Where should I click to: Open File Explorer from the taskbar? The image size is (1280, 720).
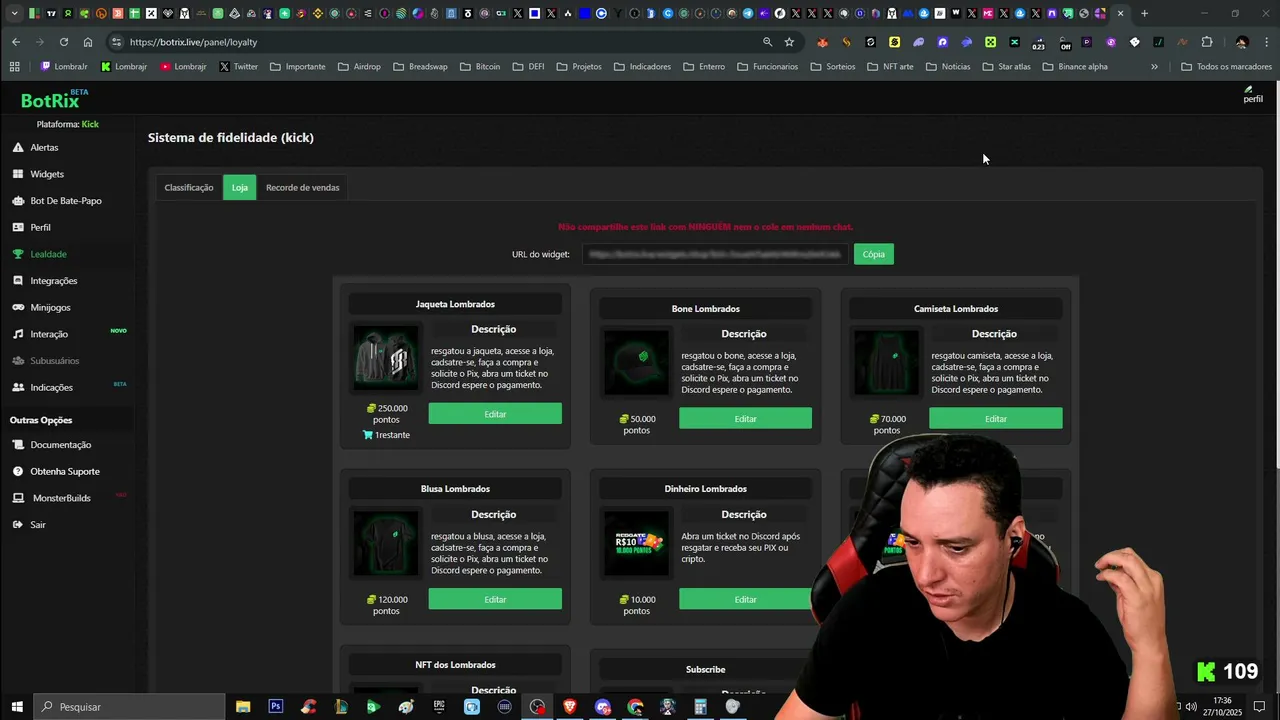pos(243,707)
